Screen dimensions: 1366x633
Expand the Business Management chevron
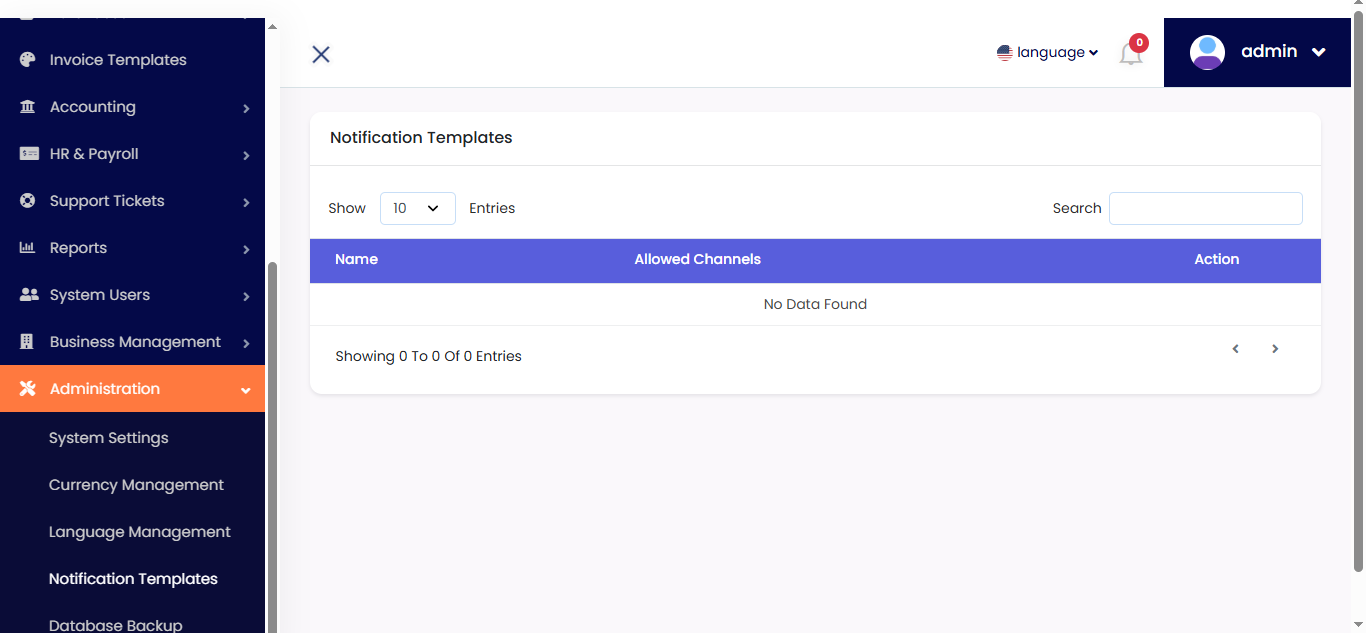[246, 343]
